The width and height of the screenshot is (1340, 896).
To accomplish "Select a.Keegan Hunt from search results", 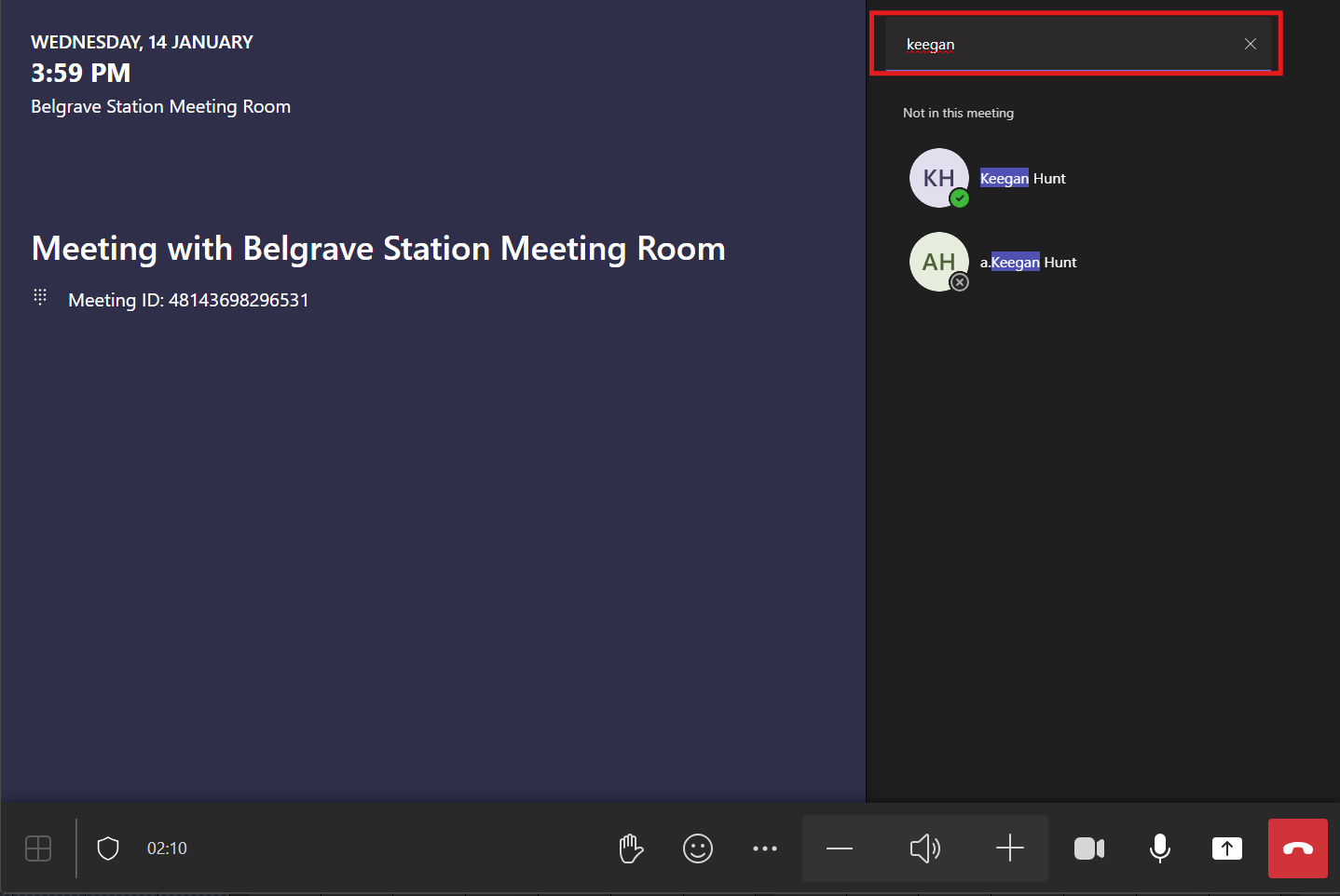I will click(x=1028, y=263).
